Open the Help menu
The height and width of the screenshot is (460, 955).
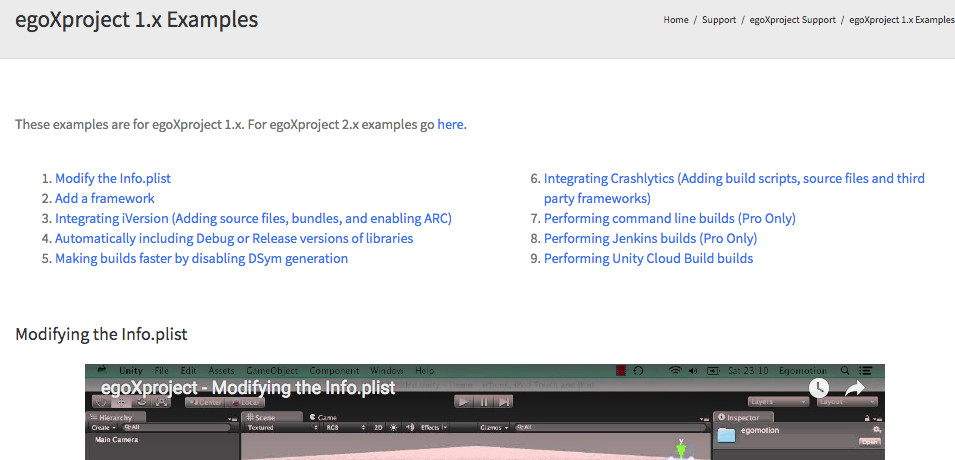click(425, 370)
